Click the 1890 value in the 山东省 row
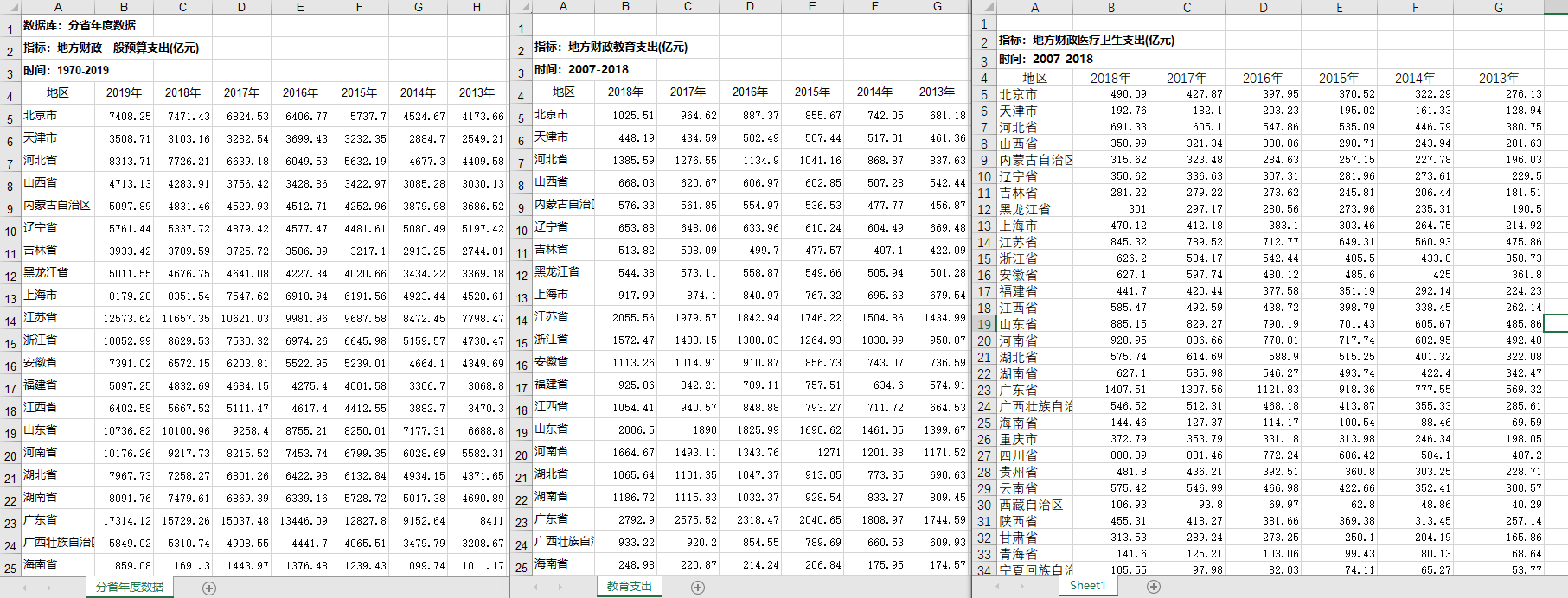The height and width of the screenshot is (598, 1568). pyautogui.click(x=688, y=429)
